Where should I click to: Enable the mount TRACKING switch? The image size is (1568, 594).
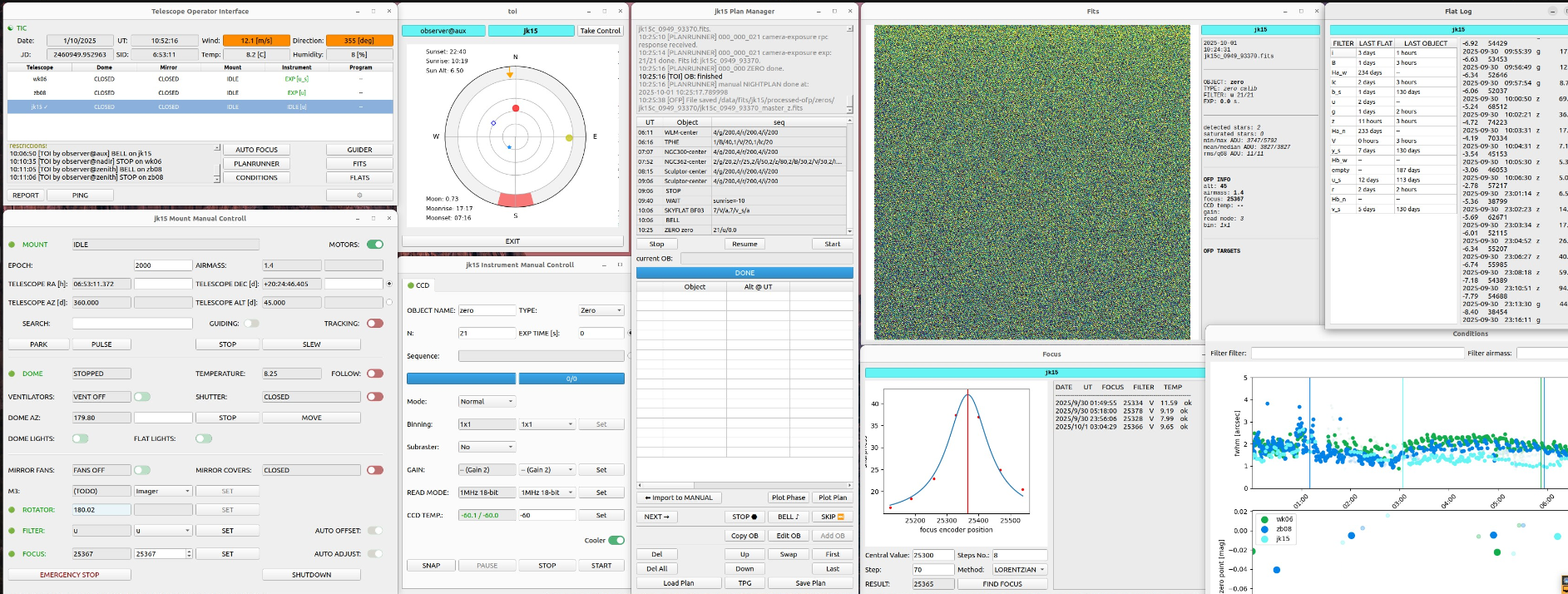pos(375,324)
